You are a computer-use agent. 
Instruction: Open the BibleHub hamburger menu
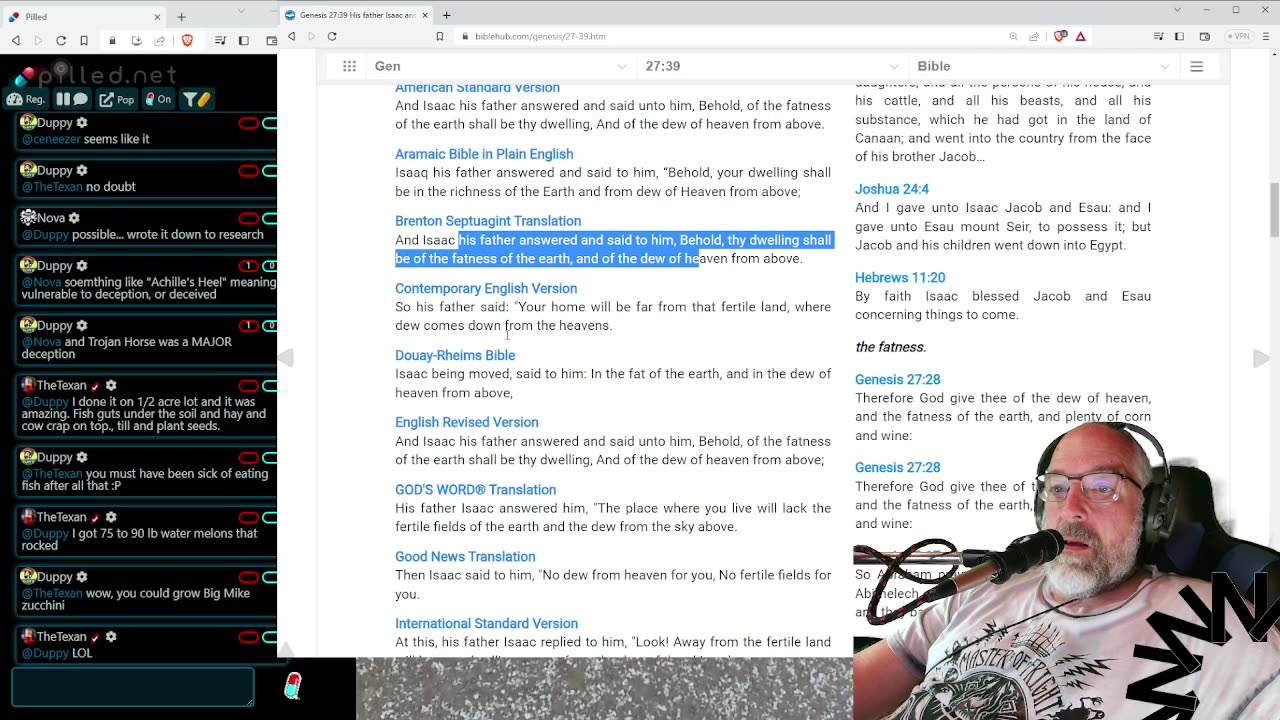click(1196, 66)
